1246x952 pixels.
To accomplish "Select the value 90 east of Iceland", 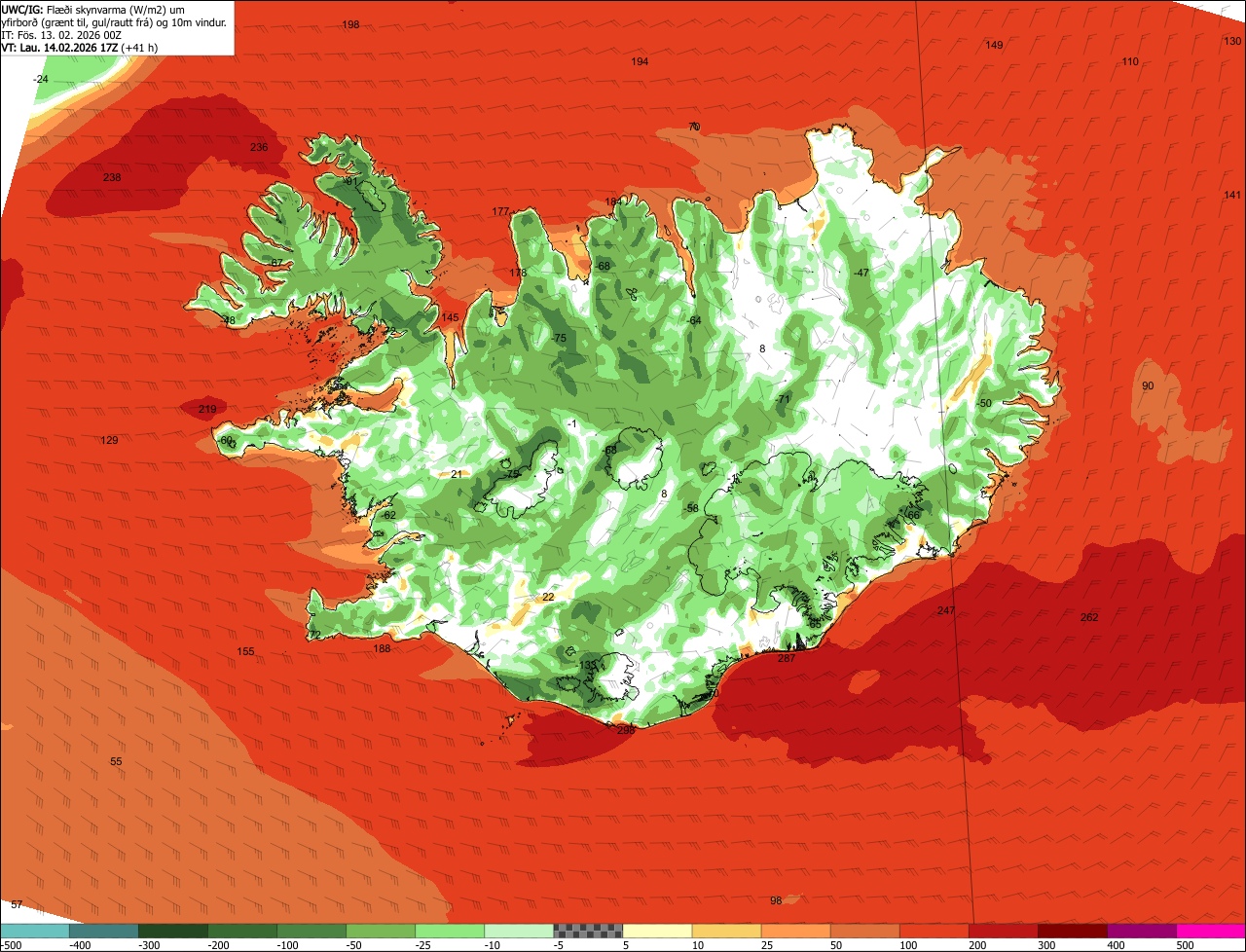I will [1148, 385].
